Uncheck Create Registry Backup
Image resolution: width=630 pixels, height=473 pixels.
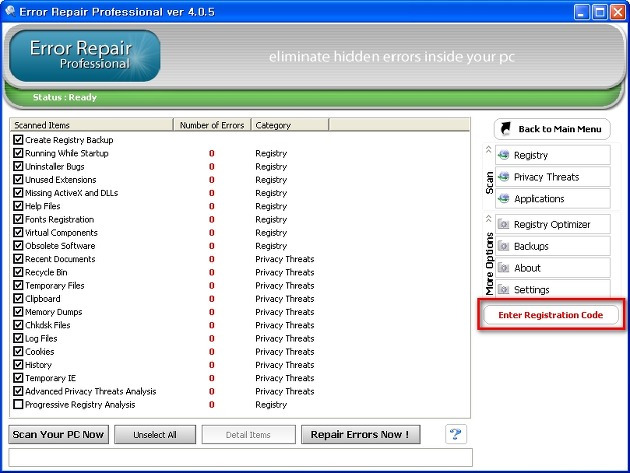(x=18, y=139)
